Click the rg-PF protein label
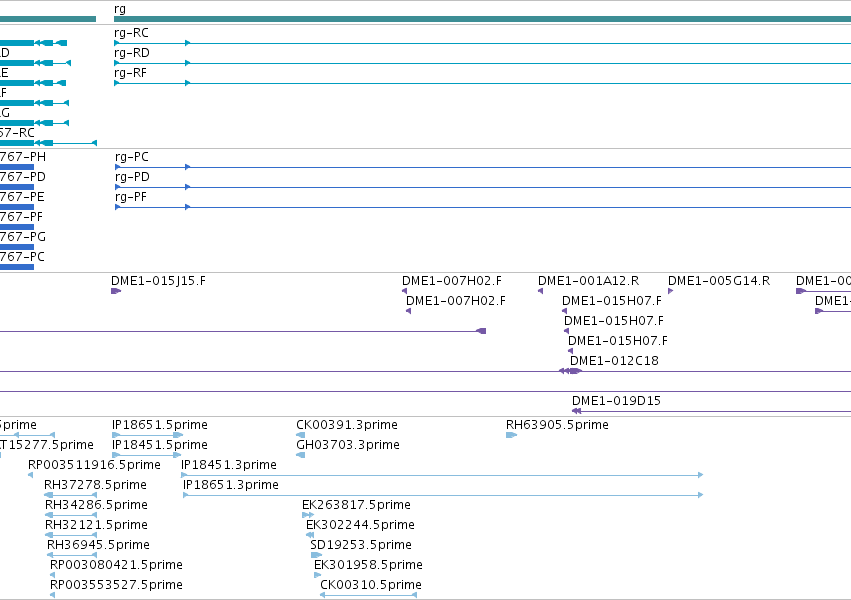 pos(131,197)
